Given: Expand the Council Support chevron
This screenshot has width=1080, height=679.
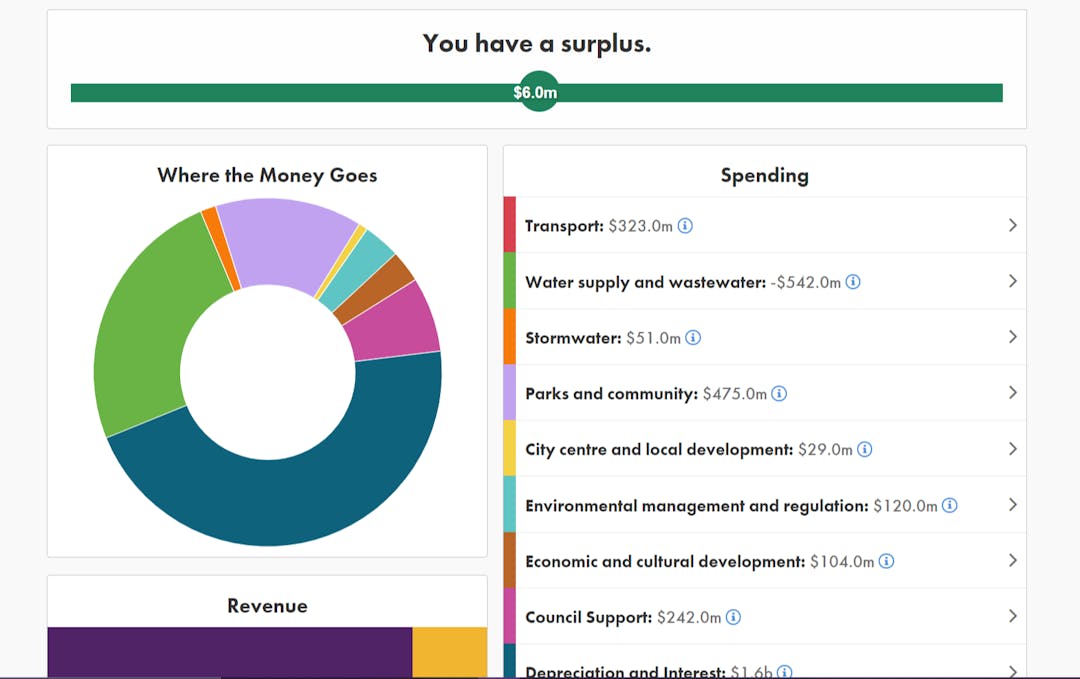Looking at the screenshot, I should point(1012,618).
